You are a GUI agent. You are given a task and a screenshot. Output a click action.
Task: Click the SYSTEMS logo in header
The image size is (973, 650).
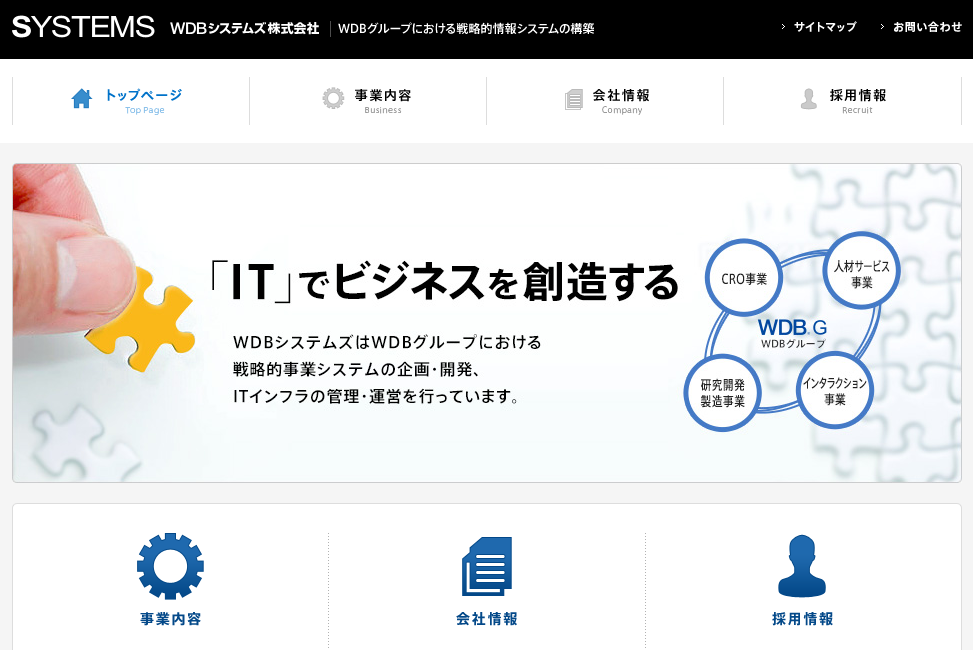click(x=84, y=27)
